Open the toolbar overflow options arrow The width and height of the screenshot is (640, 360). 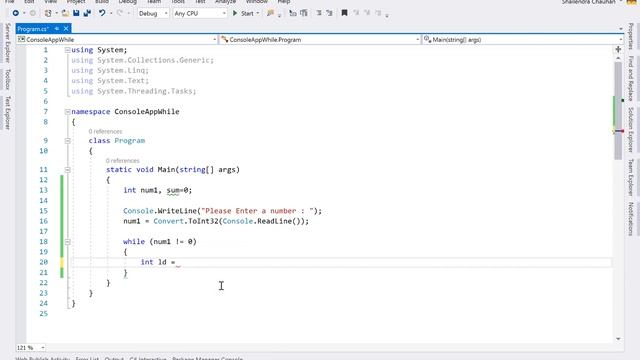387,16
